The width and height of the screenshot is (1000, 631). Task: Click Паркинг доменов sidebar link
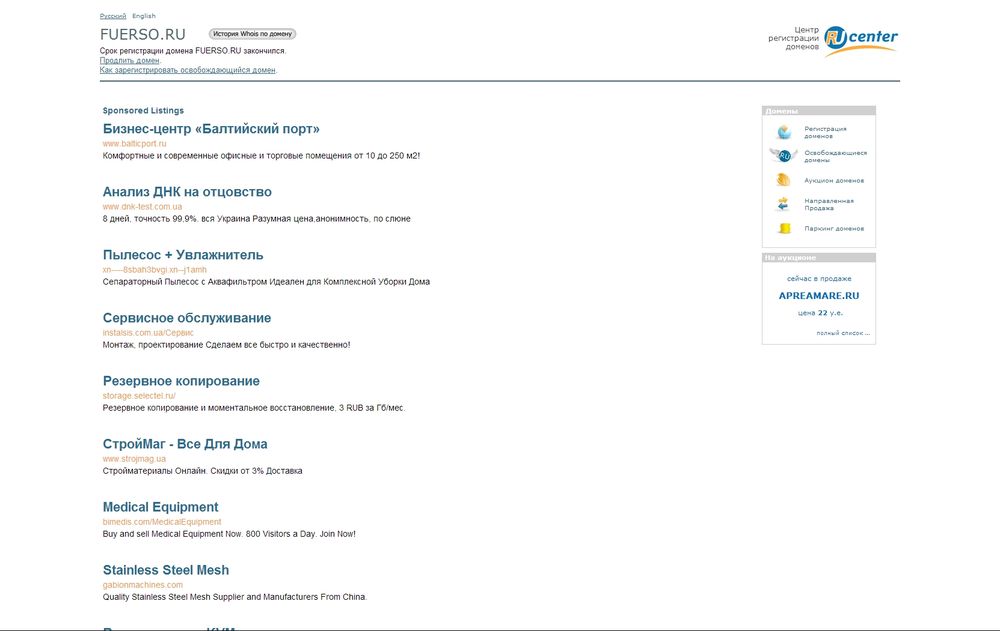click(834, 228)
